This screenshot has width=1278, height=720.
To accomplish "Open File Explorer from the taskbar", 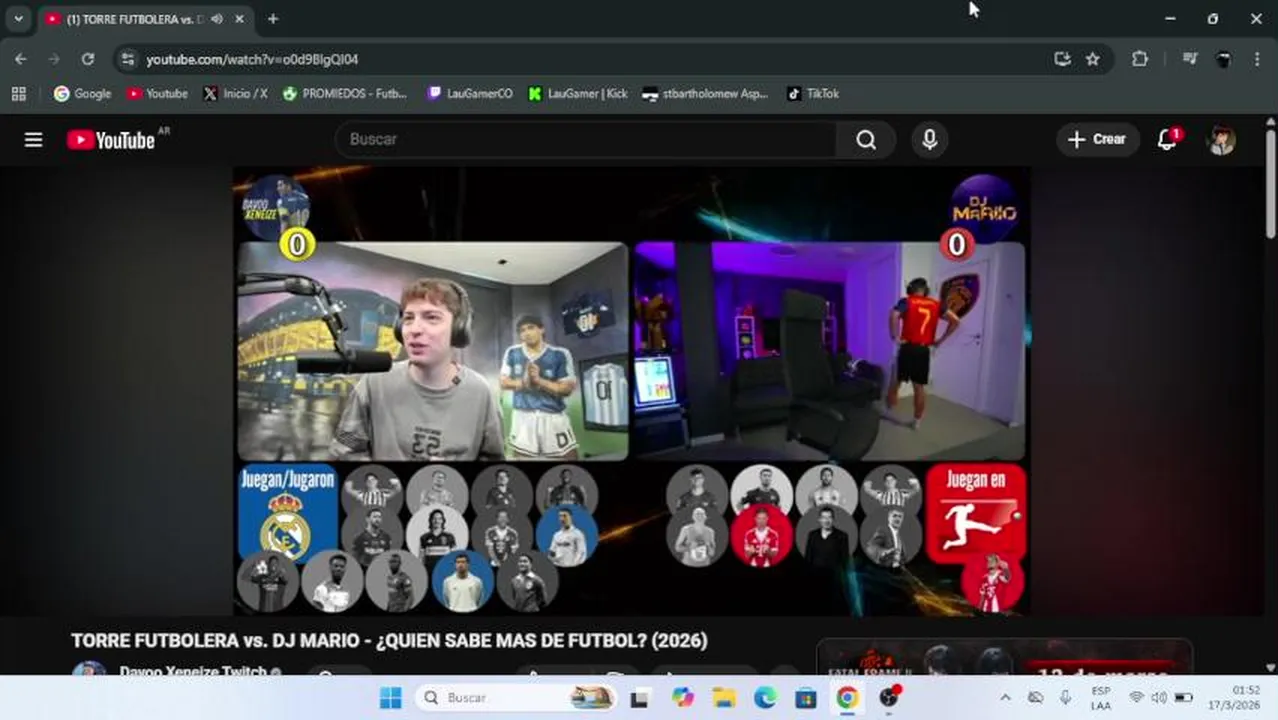I will point(724,698).
